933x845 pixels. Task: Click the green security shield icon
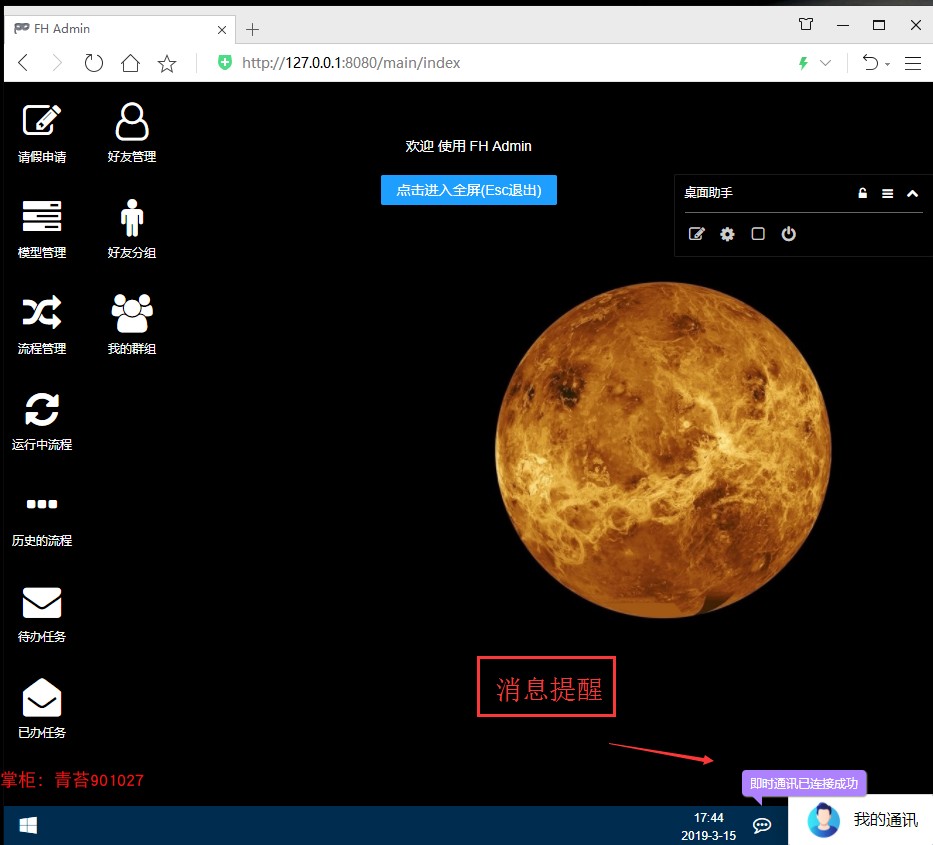pyautogui.click(x=224, y=62)
